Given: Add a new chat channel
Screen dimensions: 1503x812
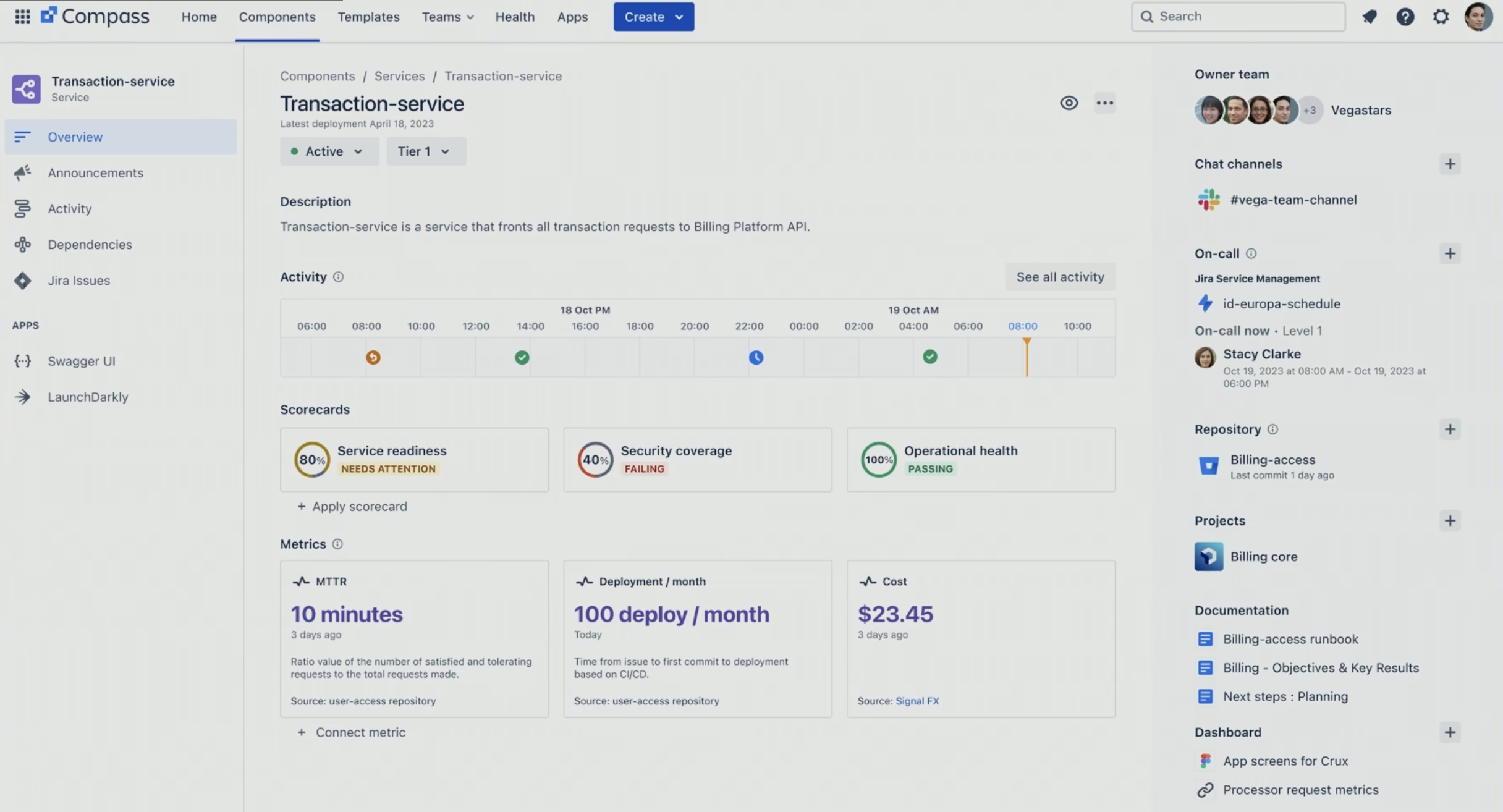Looking at the screenshot, I should coord(1450,164).
